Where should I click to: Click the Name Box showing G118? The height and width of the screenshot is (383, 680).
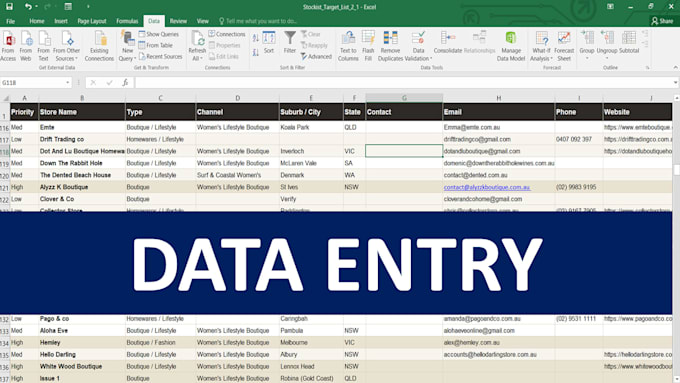[33, 82]
